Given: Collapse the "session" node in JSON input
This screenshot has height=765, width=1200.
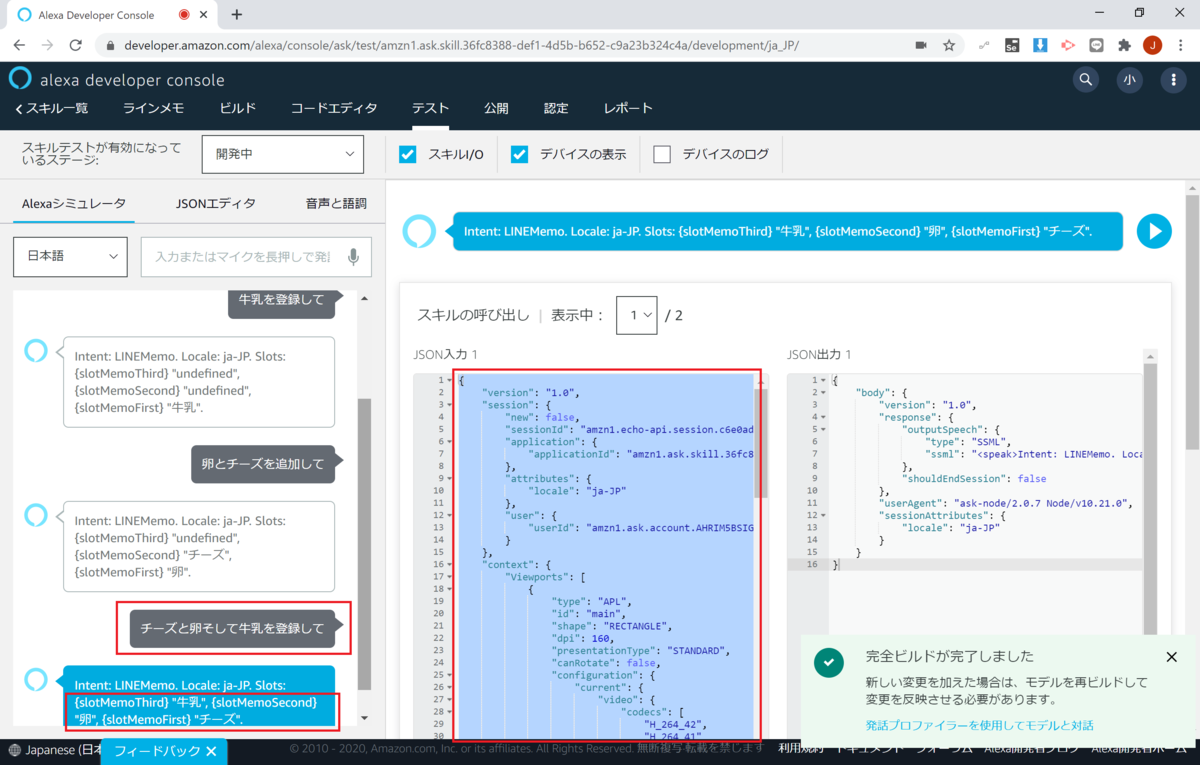Looking at the screenshot, I should [x=451, y=404].
